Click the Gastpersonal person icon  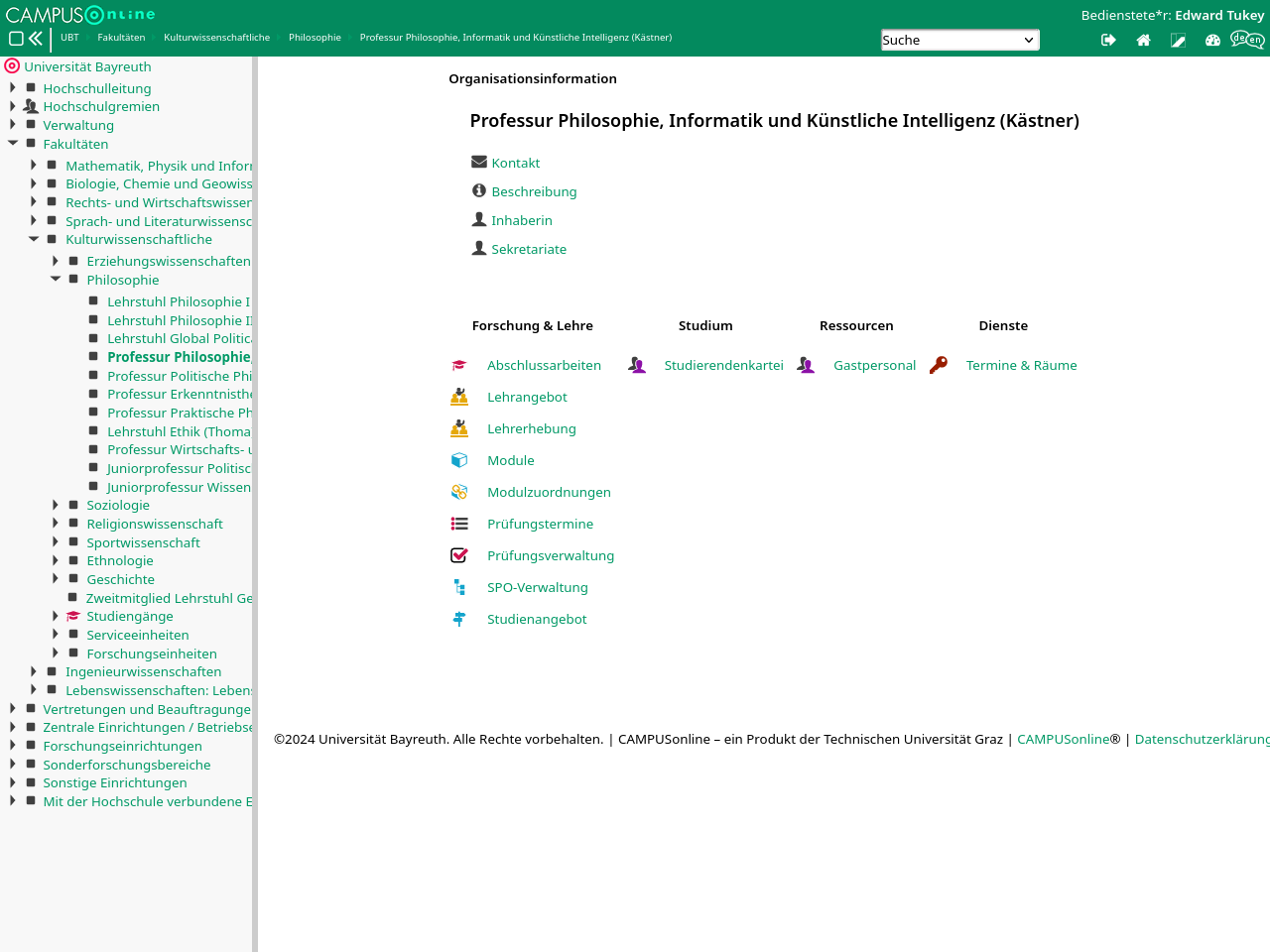pyautogui.click(x=806, y=365)
